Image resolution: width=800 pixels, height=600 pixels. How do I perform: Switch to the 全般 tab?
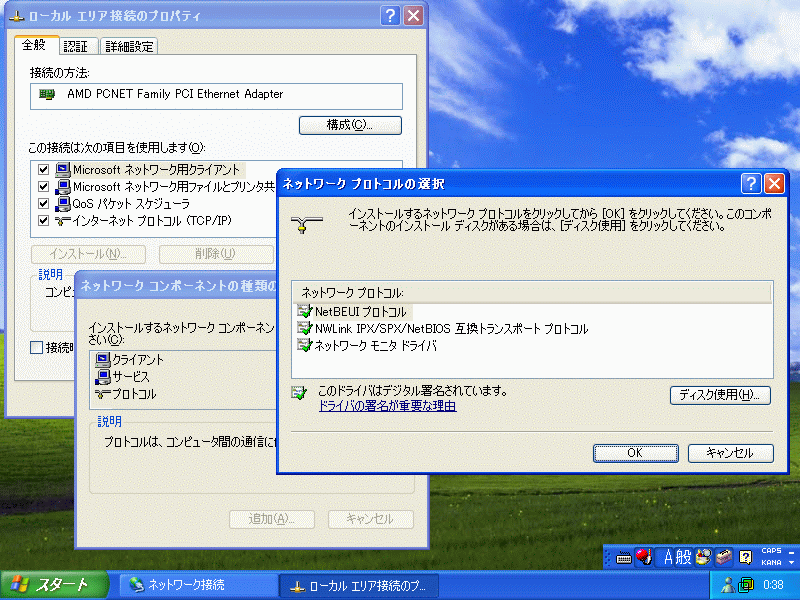pyautogui.click(x=34, y=45)
